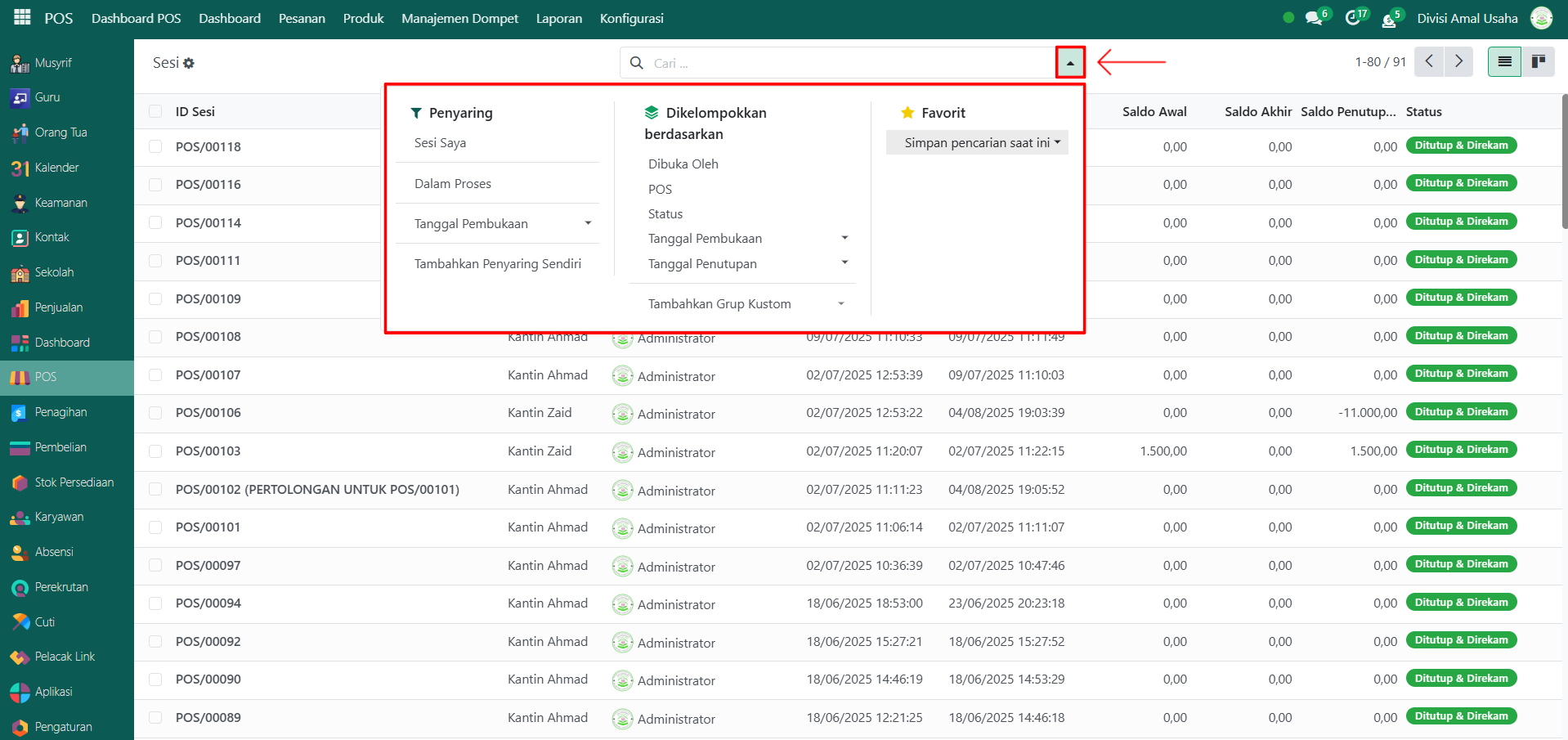The height and width of the screenshot is (740, 1568).
Task: Open the chat messages icon
Action: (1314, 18)
